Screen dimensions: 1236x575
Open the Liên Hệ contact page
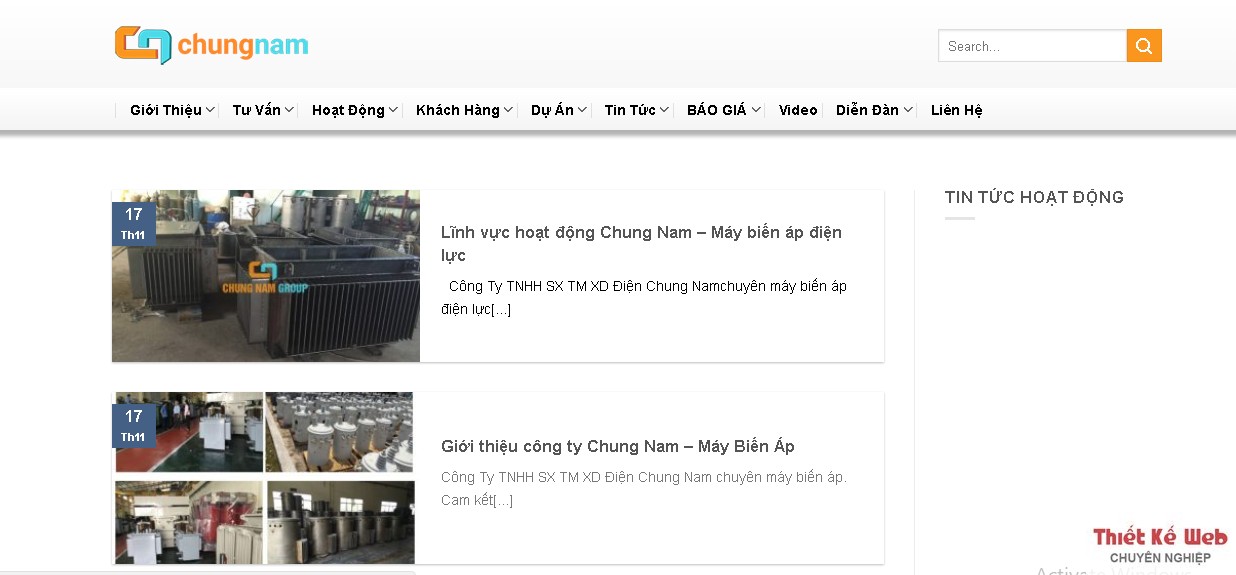click(x=956, y=110)
